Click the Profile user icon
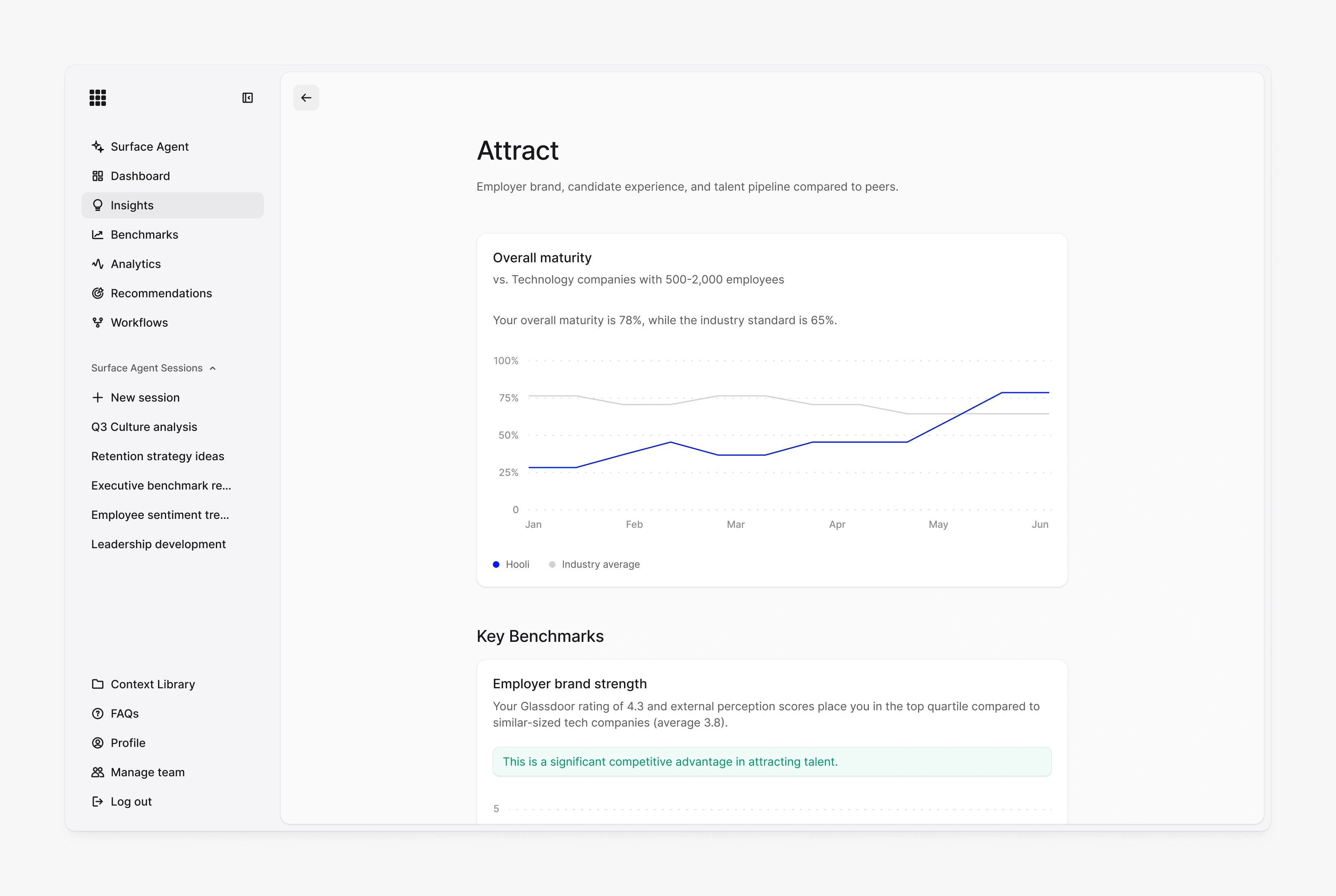Screen dimensions: 1336x896 (98, 743)
